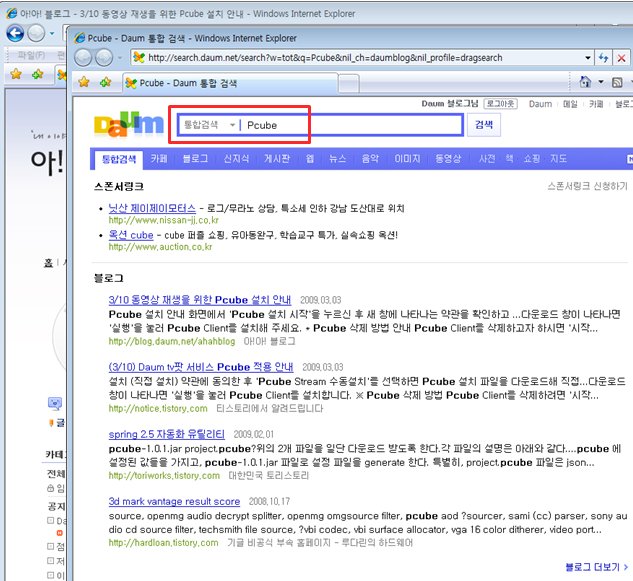Open a new blank tab
Screen dimensions: 633x581
pos(348,84)
